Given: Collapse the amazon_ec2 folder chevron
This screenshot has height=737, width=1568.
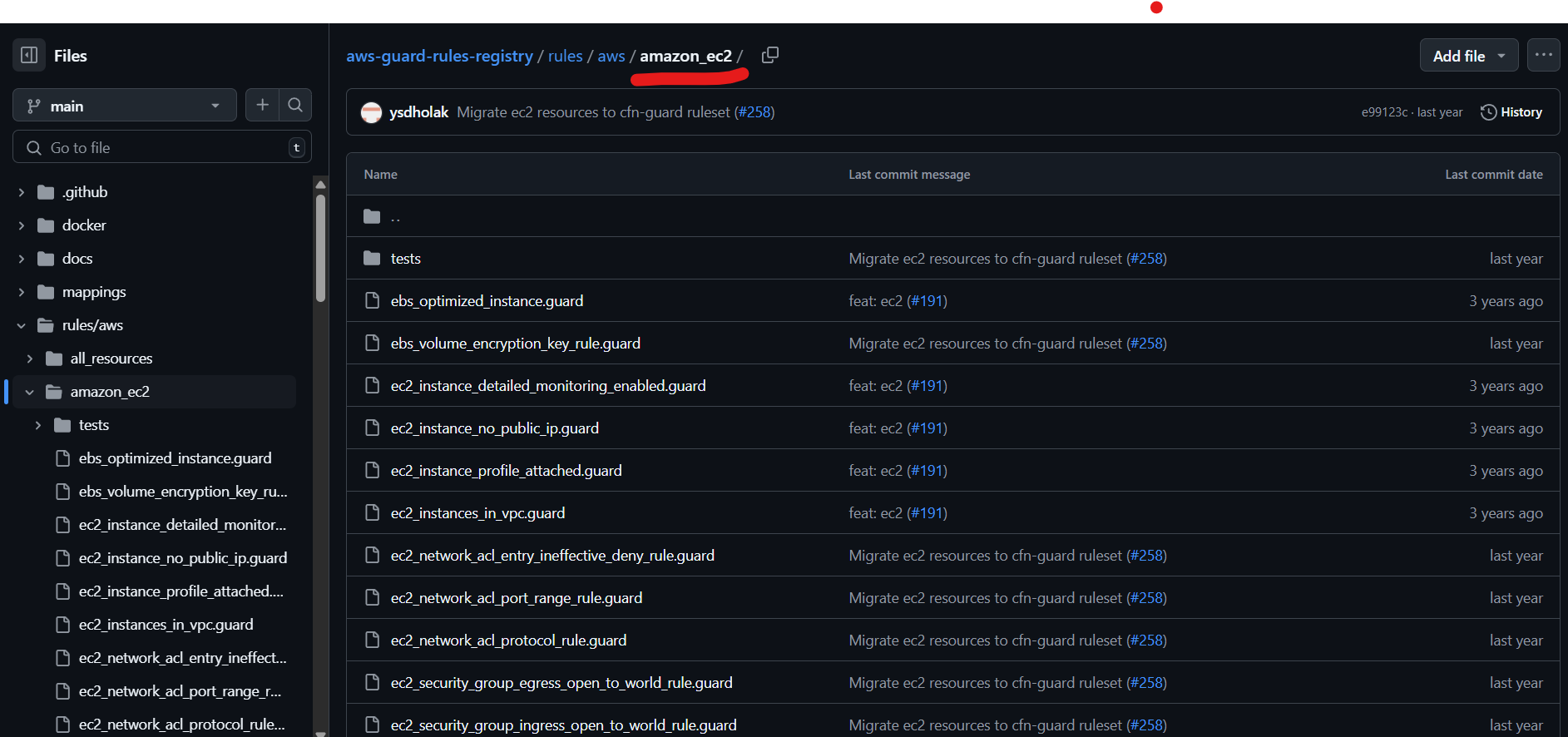Looking at the screenshot, I should [30, 392].
